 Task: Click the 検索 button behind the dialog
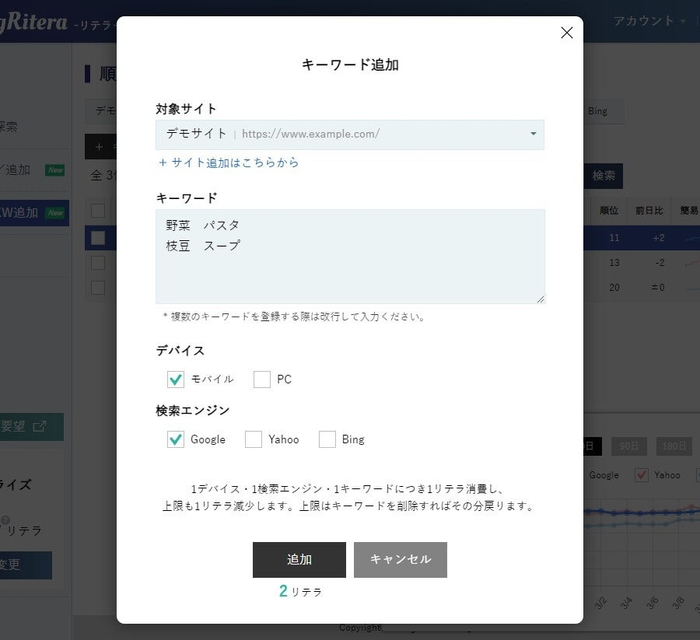click(x=603, y=176)
